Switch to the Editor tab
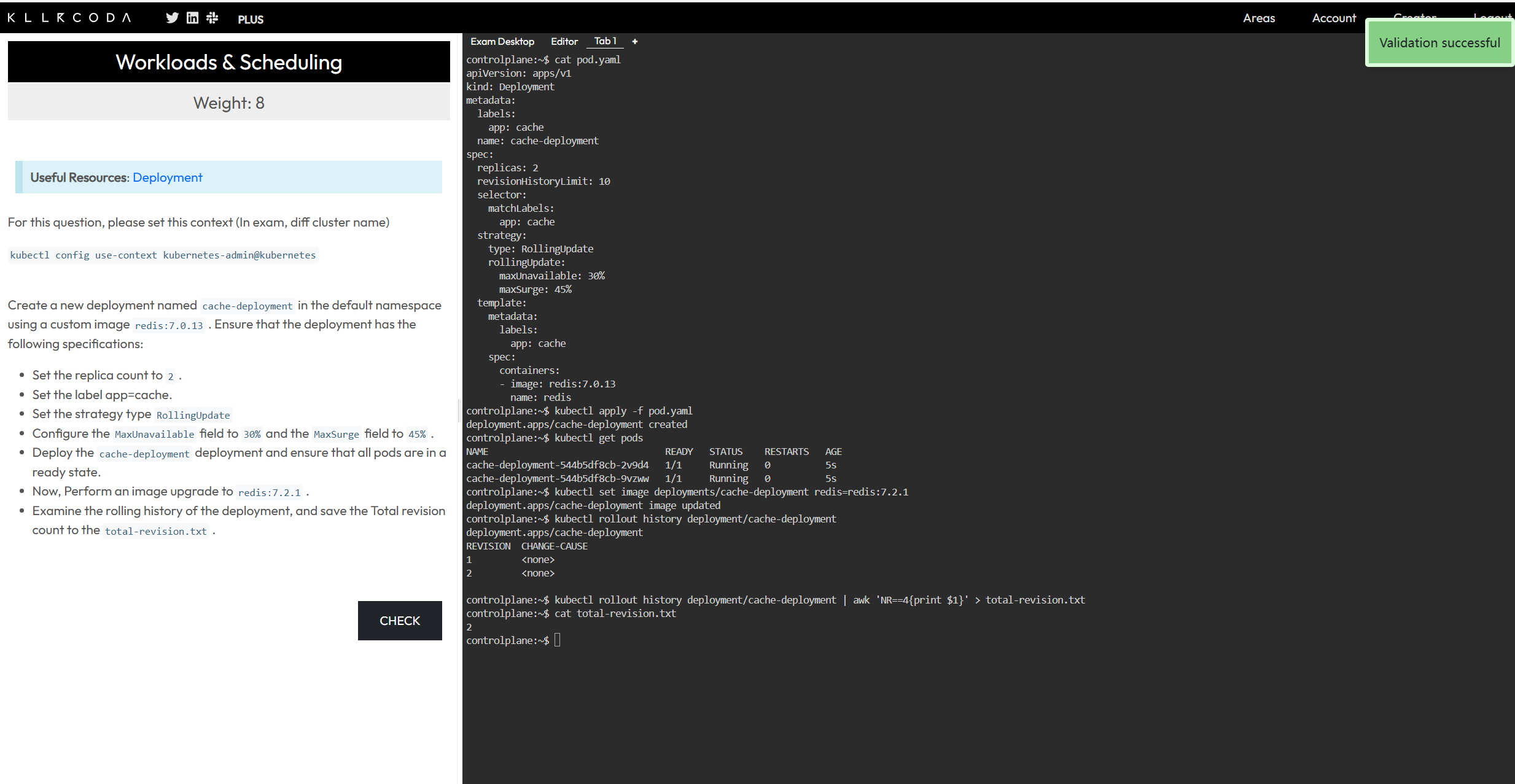 [x=564, y=41]
